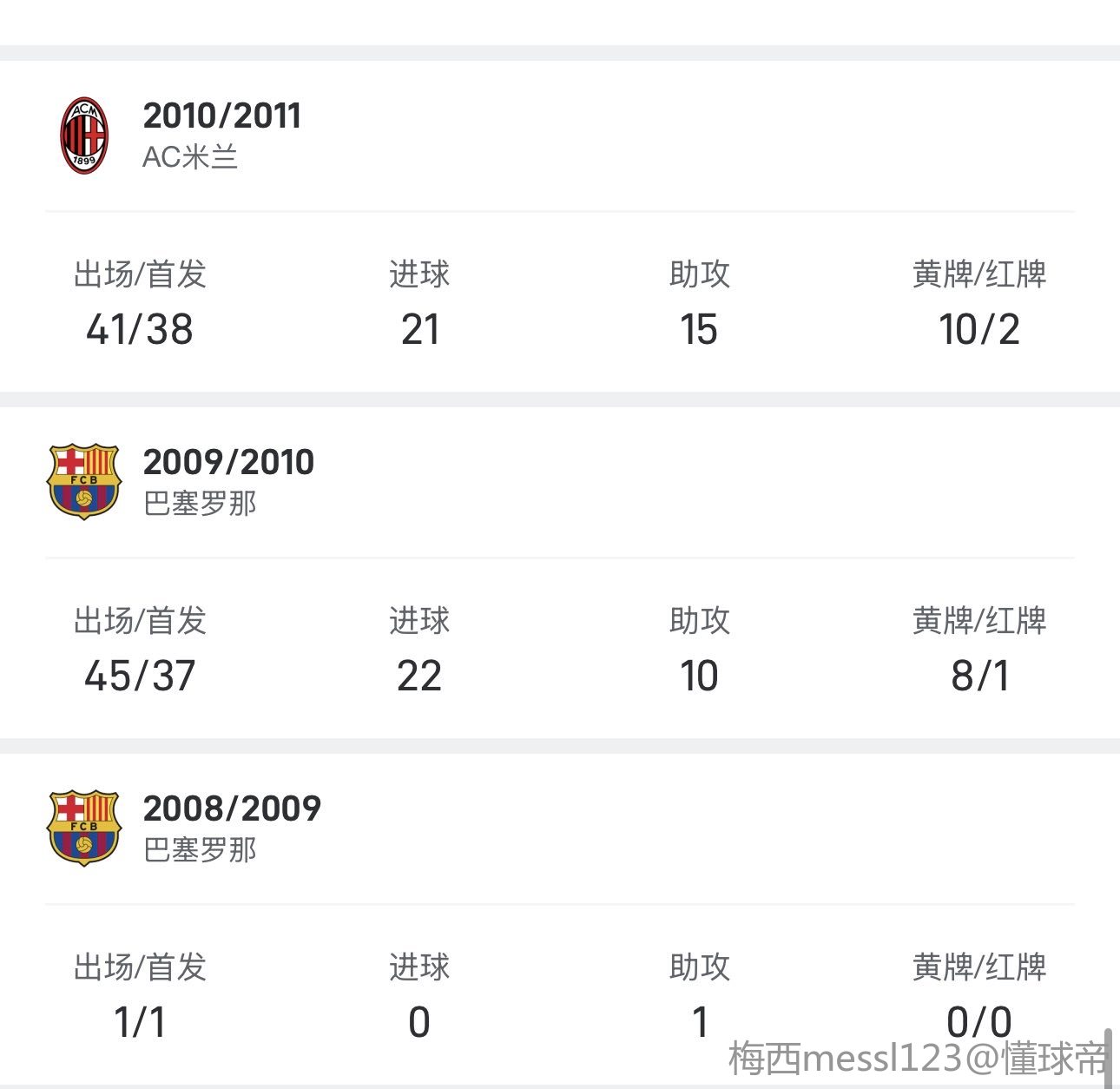Click the 进球 label in the 2010/2011 row
Viewport: 1120px width, 1089px height.
pos(419,274)
